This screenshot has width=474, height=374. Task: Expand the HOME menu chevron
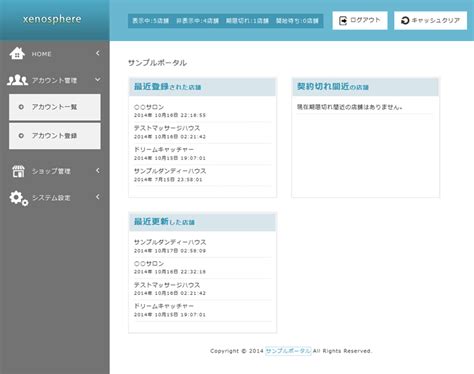98,53
